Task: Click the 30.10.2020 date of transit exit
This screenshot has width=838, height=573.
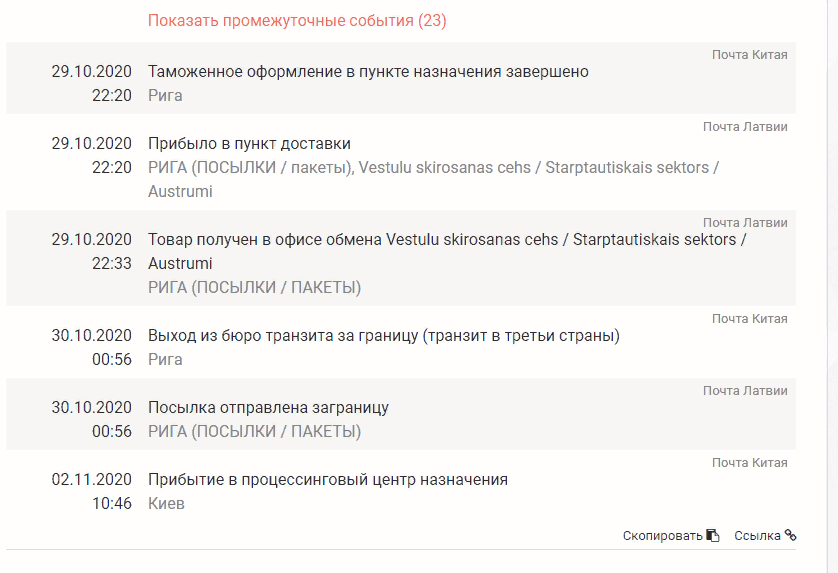Action: [x=91, y=336]
